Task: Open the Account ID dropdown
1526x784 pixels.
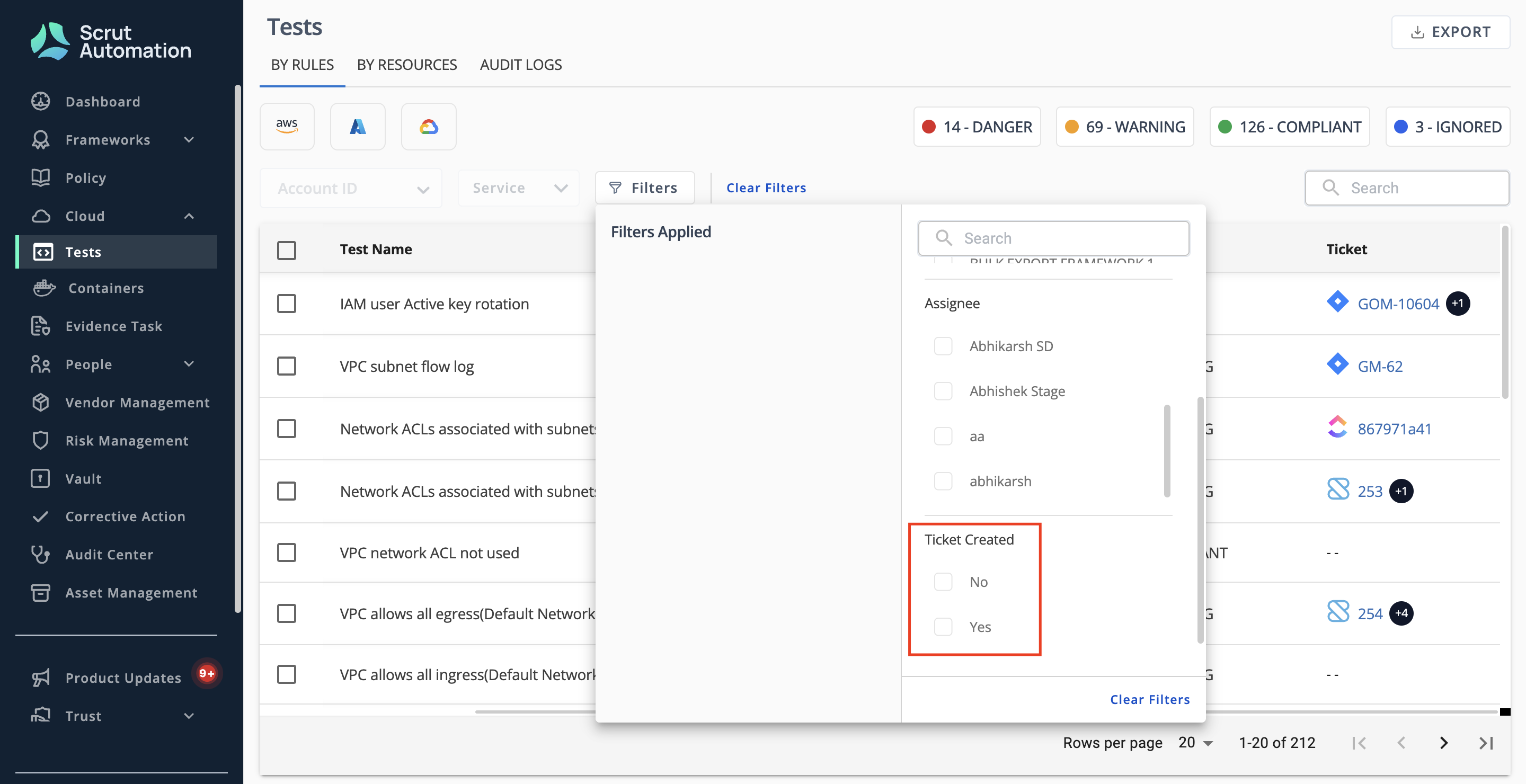Action: pyautogui.click(x=351, y=188)
